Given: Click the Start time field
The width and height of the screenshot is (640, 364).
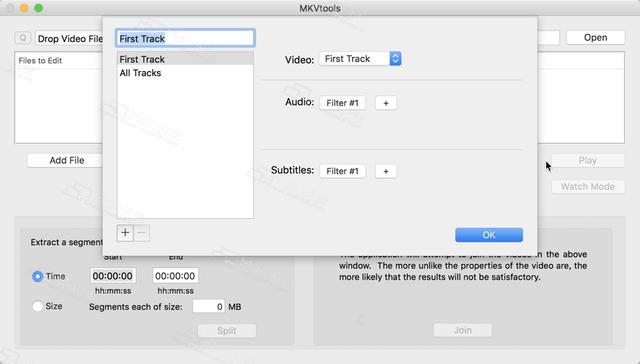Looking at the screenshot, I should pyautogui.click(x=113, y=276).
